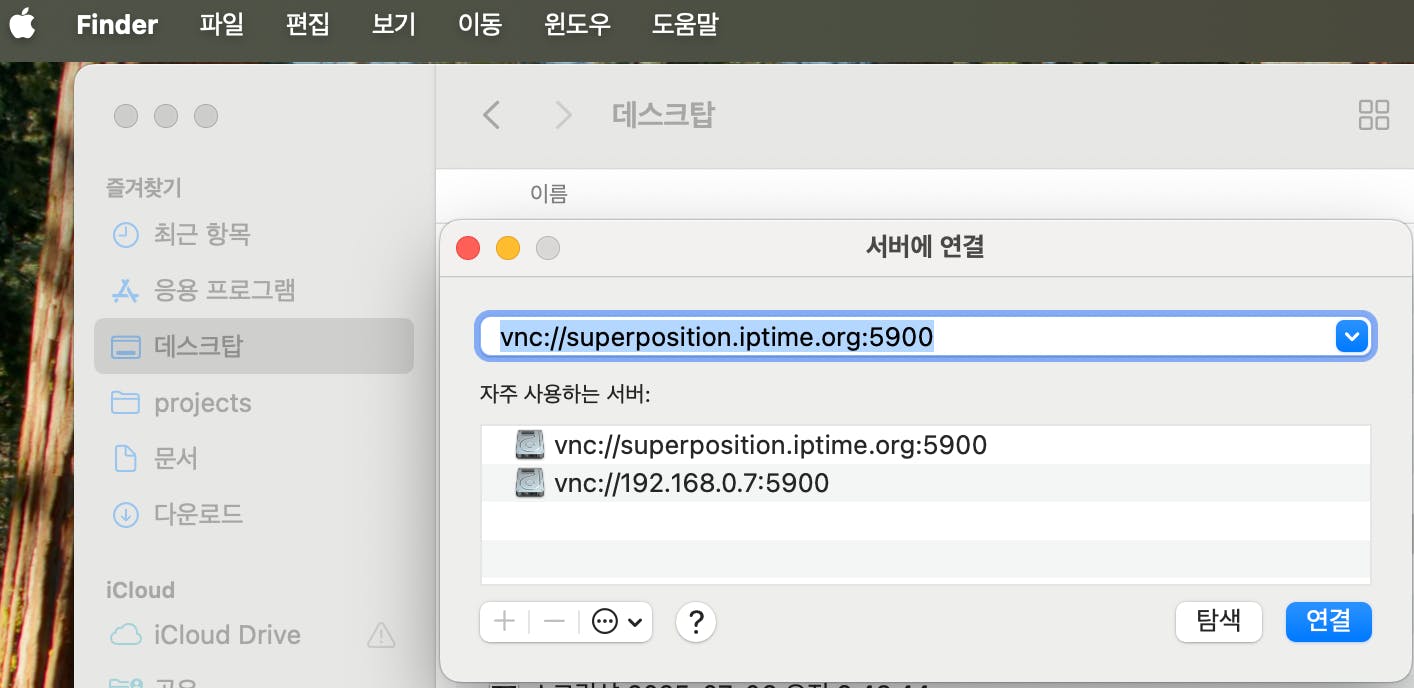
Task: Open the 윈도우 menu in menu bar
Action: (x=576, y=24)
